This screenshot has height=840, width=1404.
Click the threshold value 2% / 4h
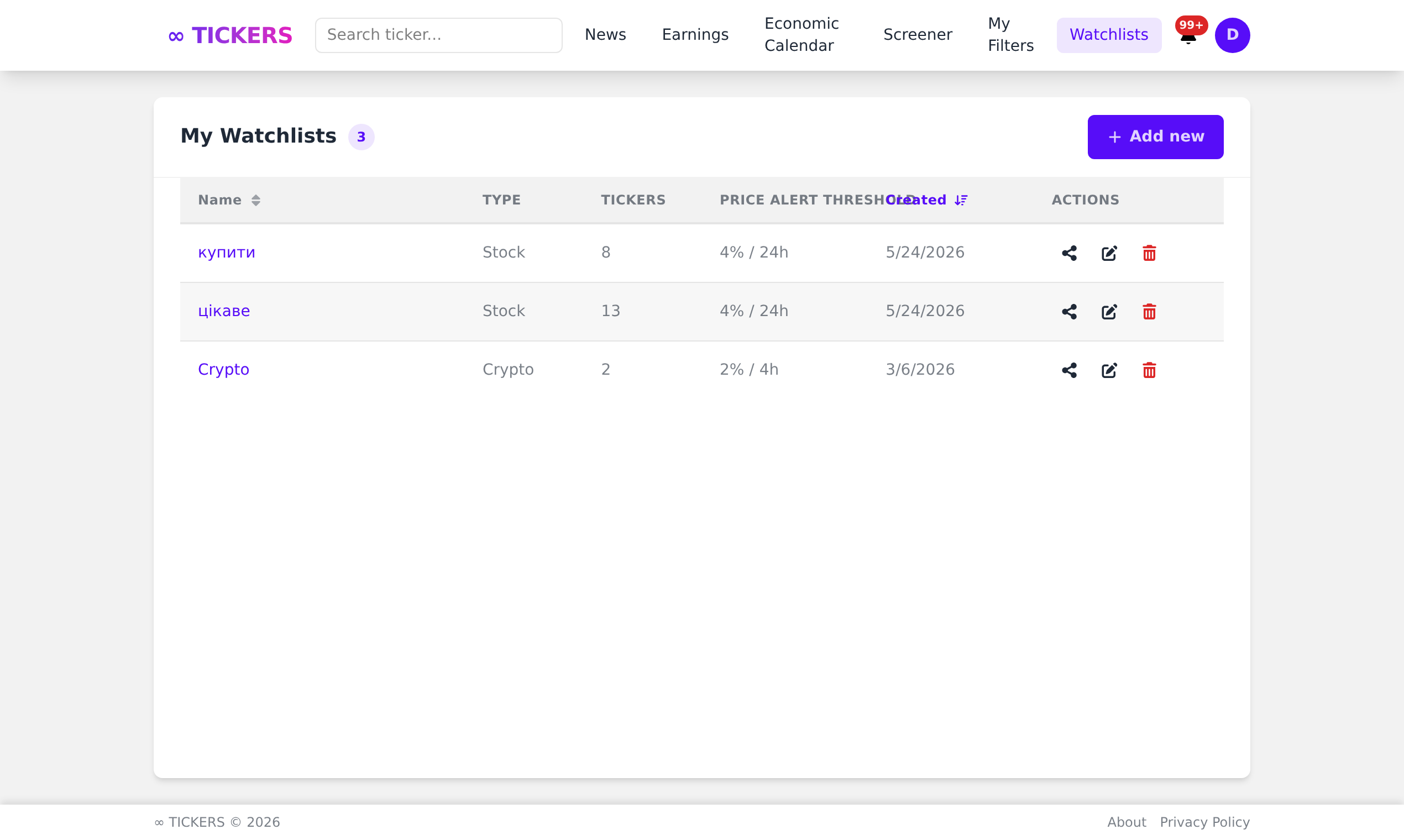tap(748, 370)
